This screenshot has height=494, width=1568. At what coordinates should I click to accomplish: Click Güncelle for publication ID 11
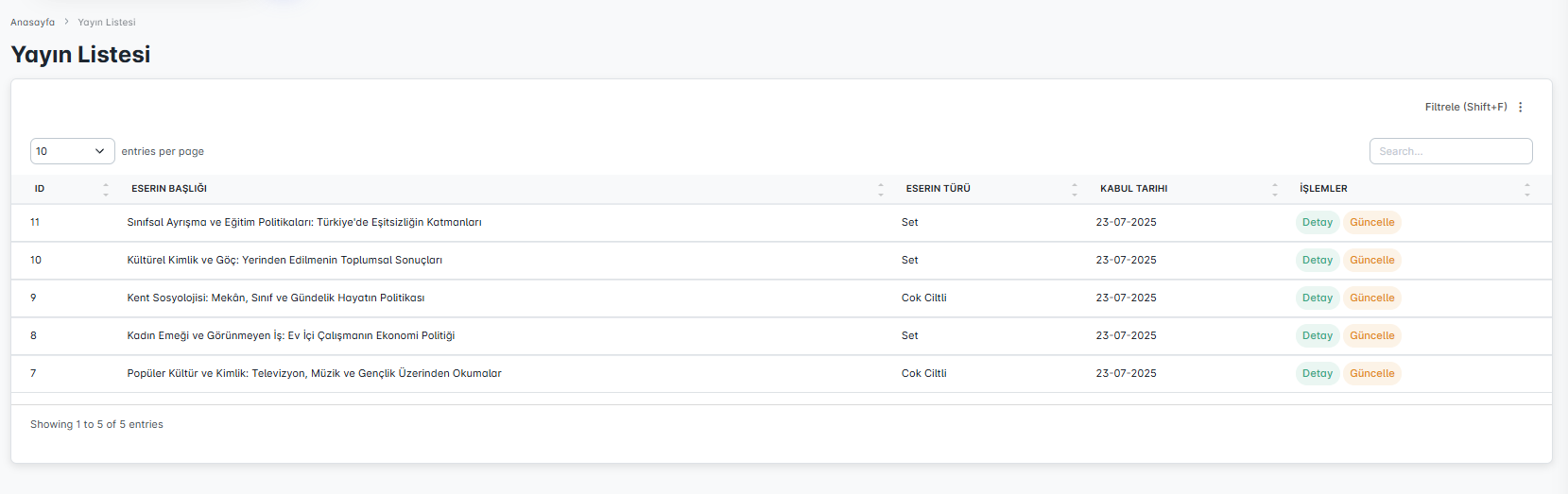[x=1371, y=223]
